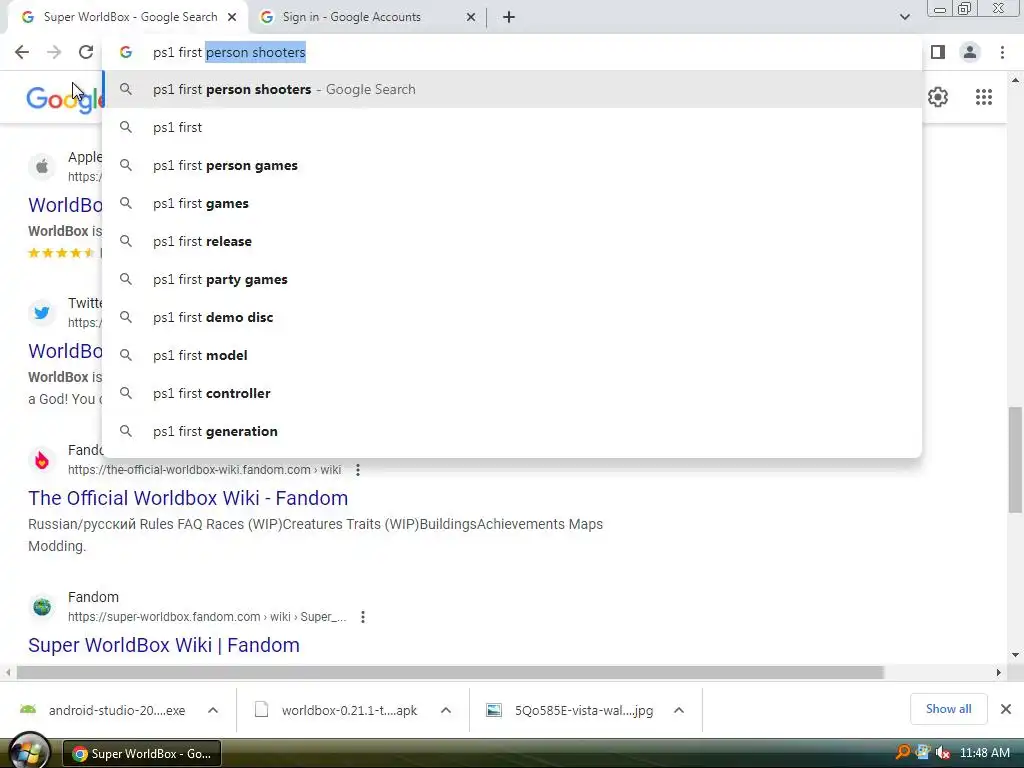Screen dimensions: 1024x768
Task: Select suggestion ps1 first generation
Action: pos(512,431)
